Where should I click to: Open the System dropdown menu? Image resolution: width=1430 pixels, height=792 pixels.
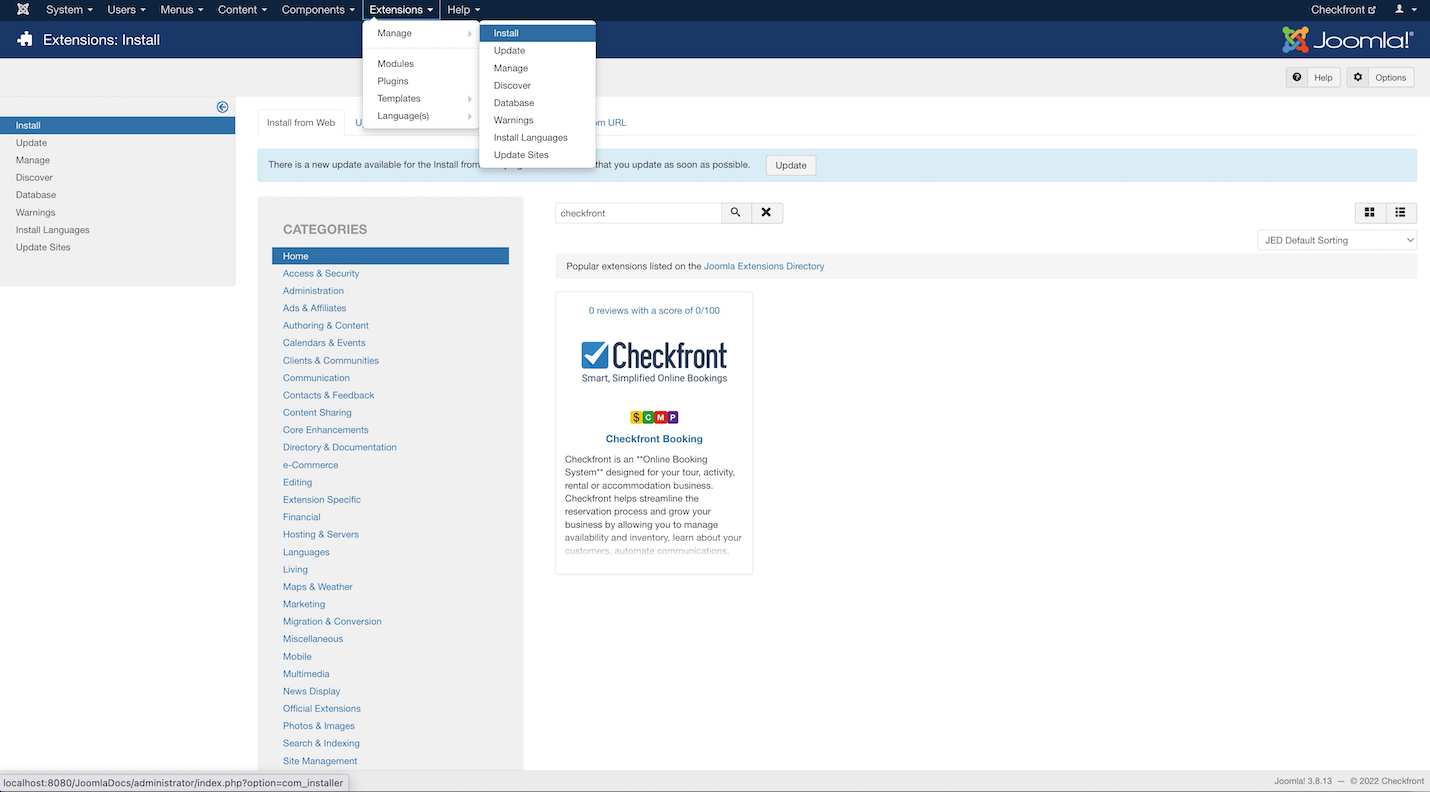[69, 10]
